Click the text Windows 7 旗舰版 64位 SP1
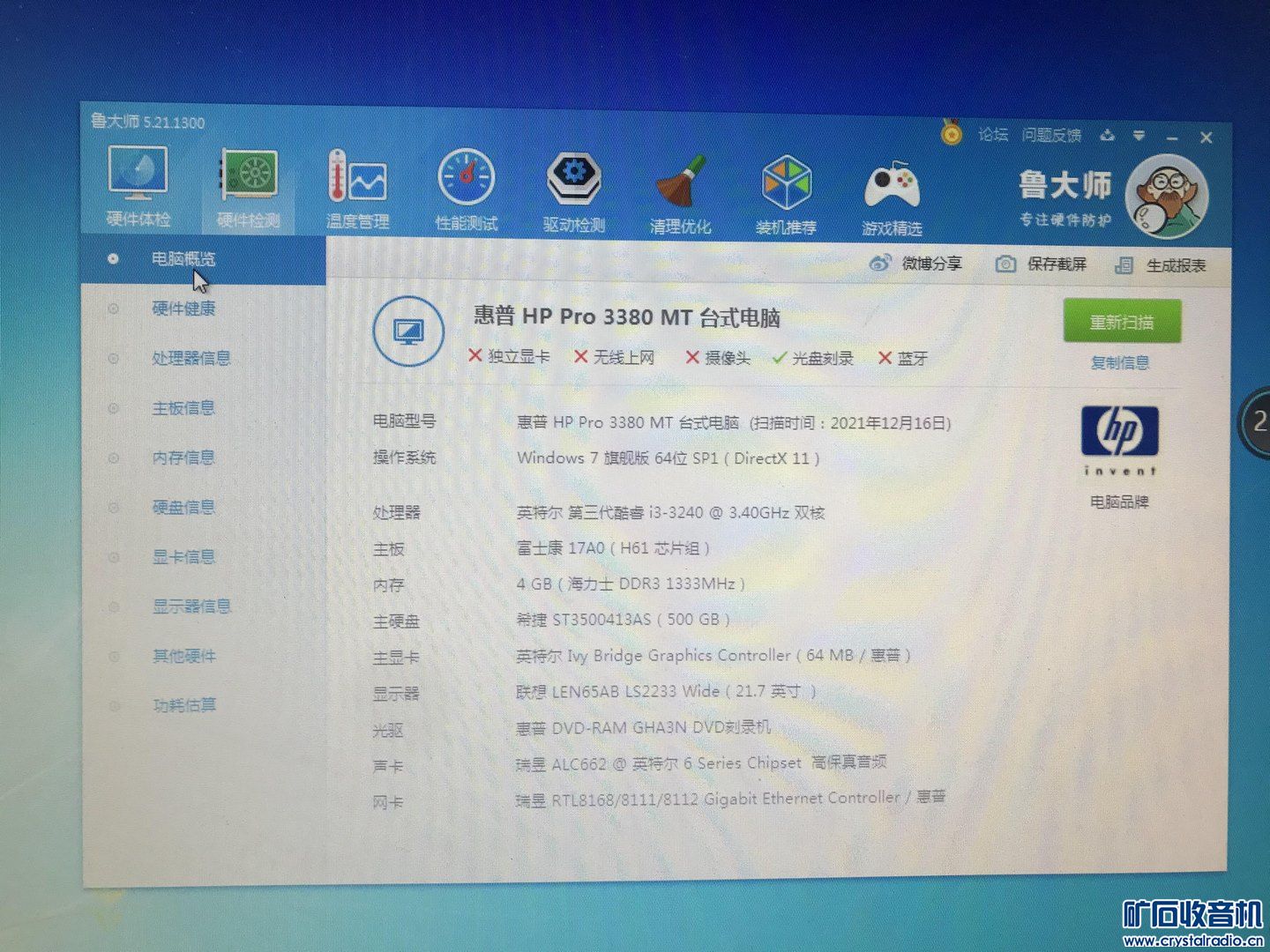This screenshot has height=952, width=1270. tap(617, 457)
